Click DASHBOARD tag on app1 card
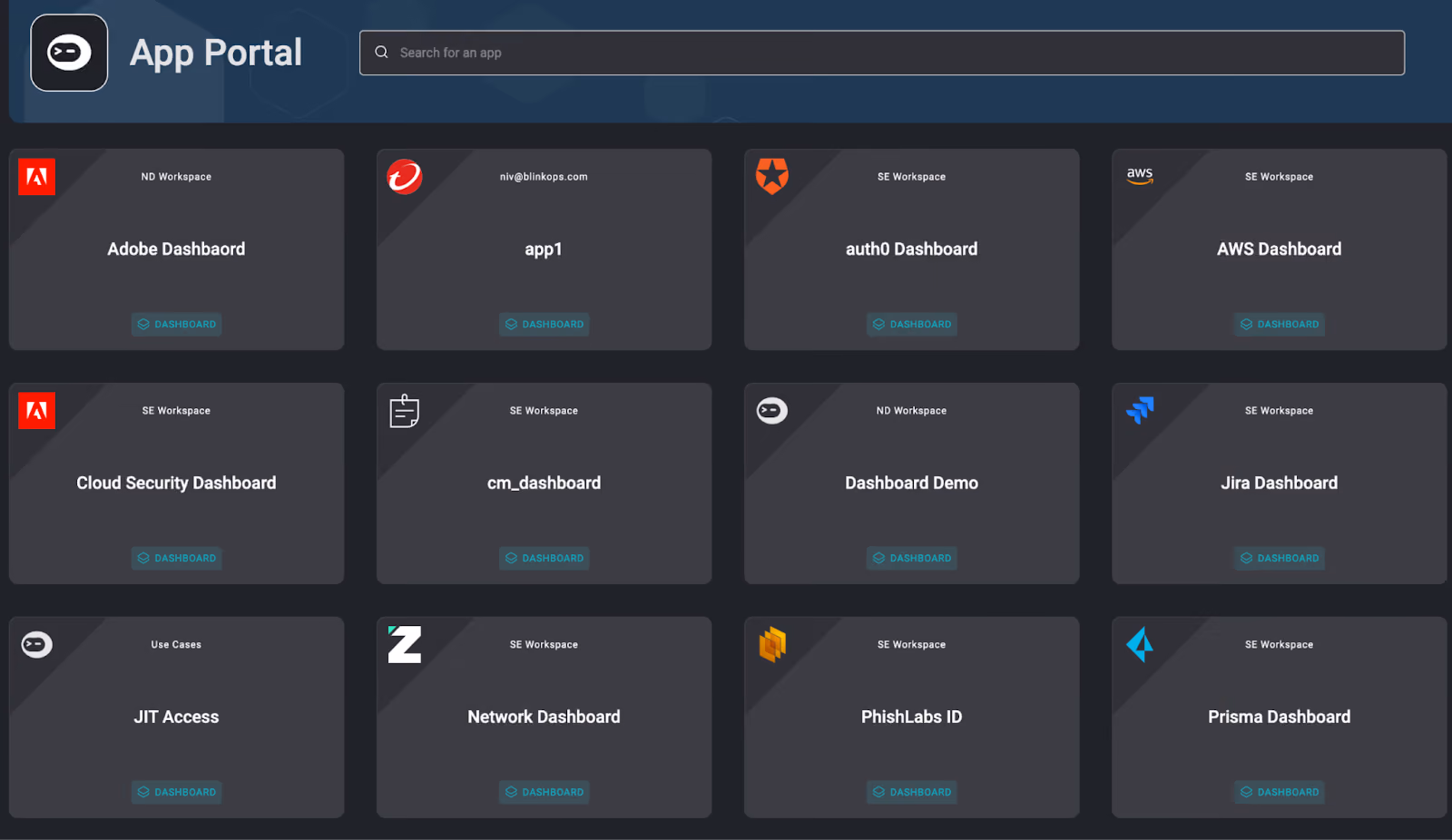 coord(544,324)
